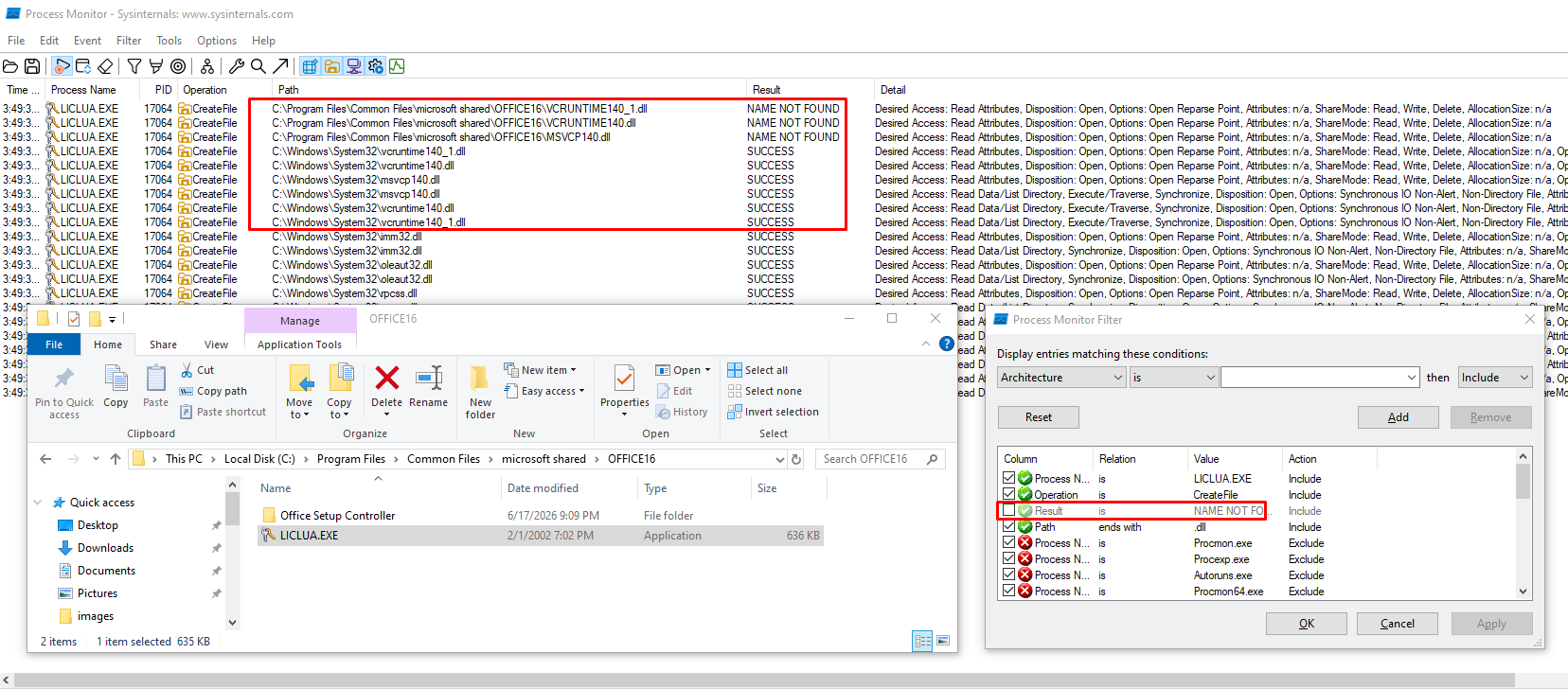Click the Add filter button
The image size is (1568, 689).
pyautogui.click(x=1399, y=417)
